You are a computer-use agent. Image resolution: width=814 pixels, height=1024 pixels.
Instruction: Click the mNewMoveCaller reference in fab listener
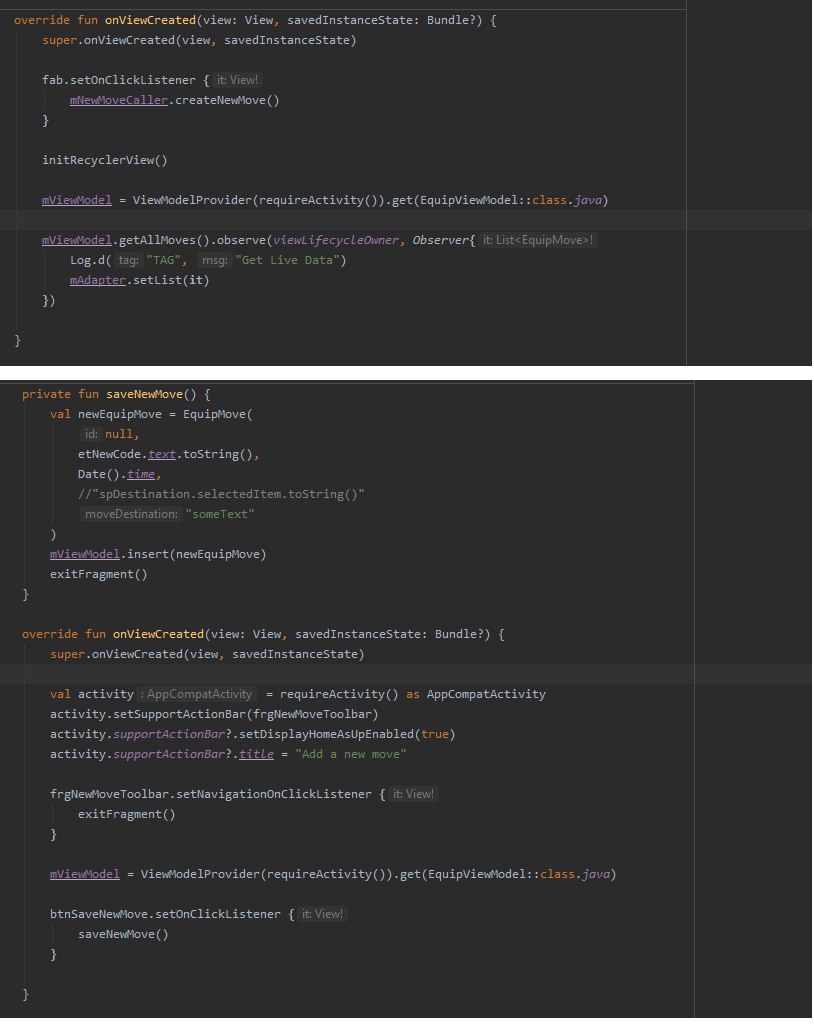(x=118, y=100)
